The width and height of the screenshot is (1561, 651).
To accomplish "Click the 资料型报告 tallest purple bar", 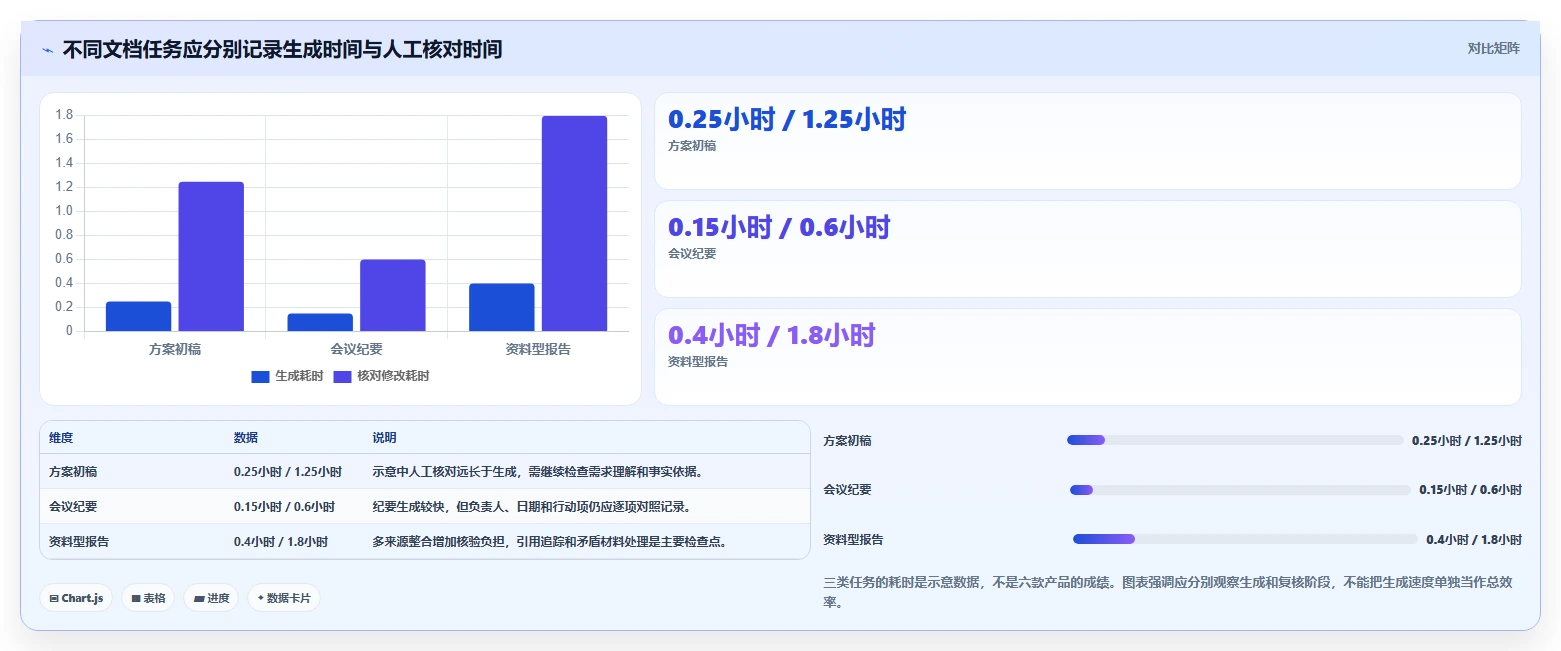I will pyautogui.click(x=575, y=223).
